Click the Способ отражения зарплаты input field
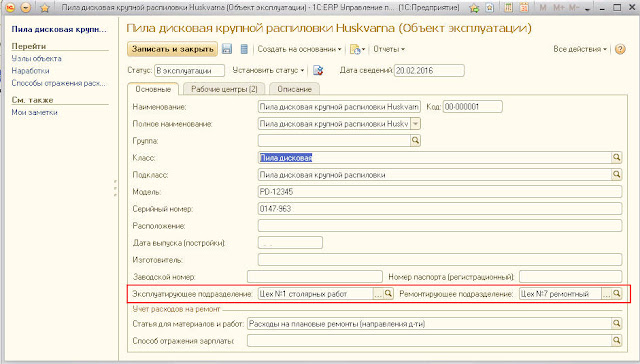 point(429,341)
